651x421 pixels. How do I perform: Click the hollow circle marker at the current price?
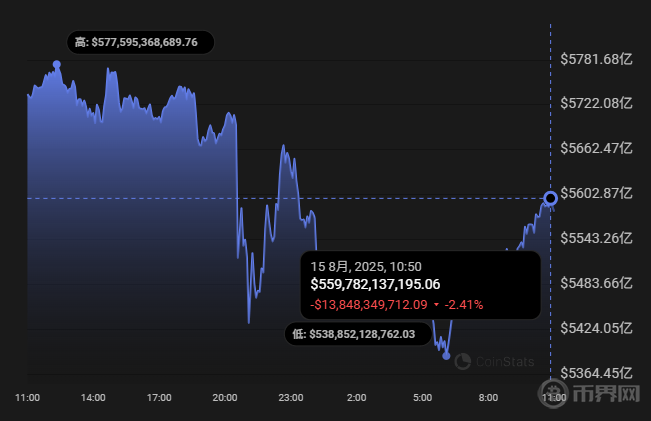[x=550, y=198]
